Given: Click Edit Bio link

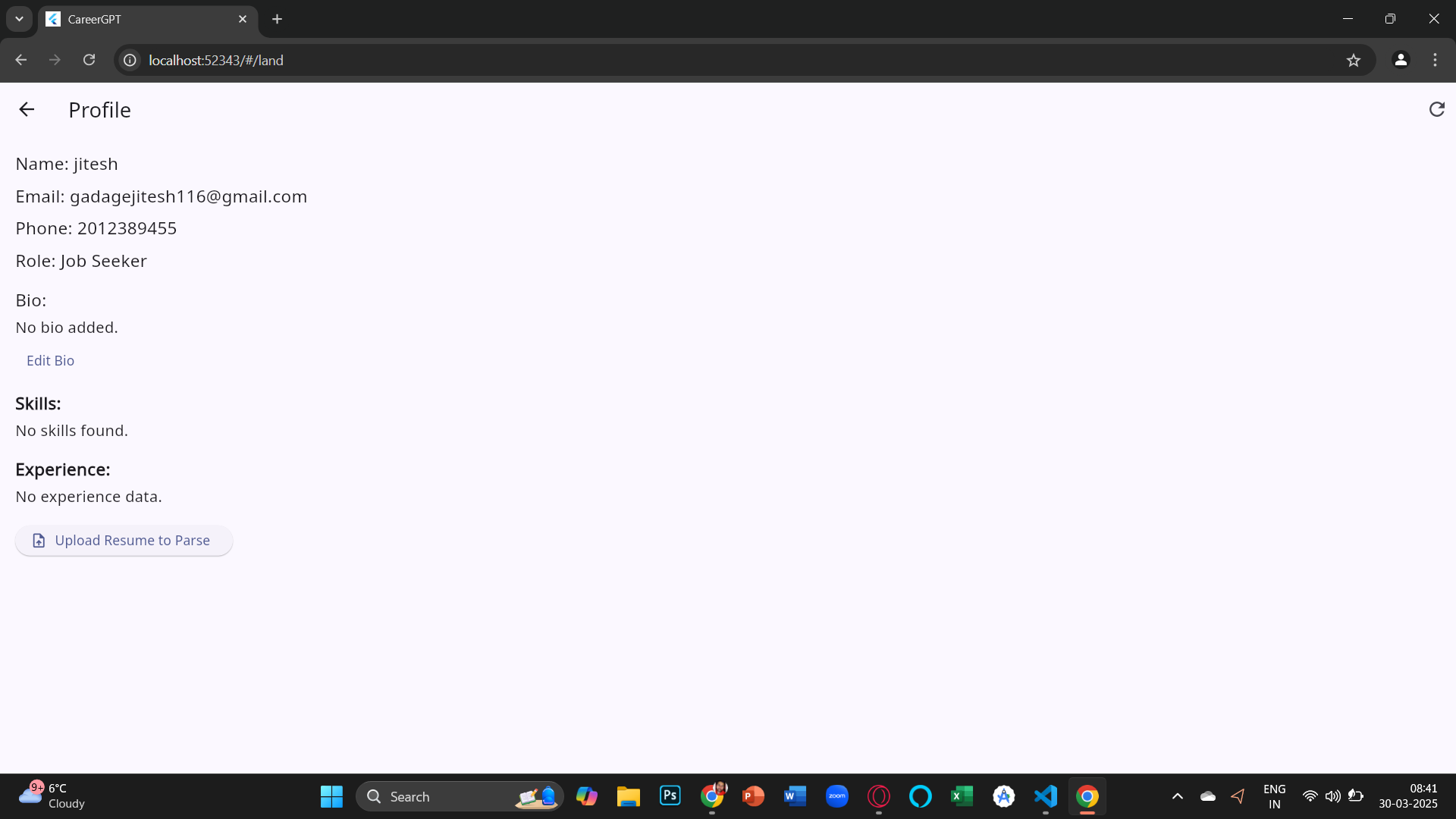Looking at the screenshot, I should 50,361.
